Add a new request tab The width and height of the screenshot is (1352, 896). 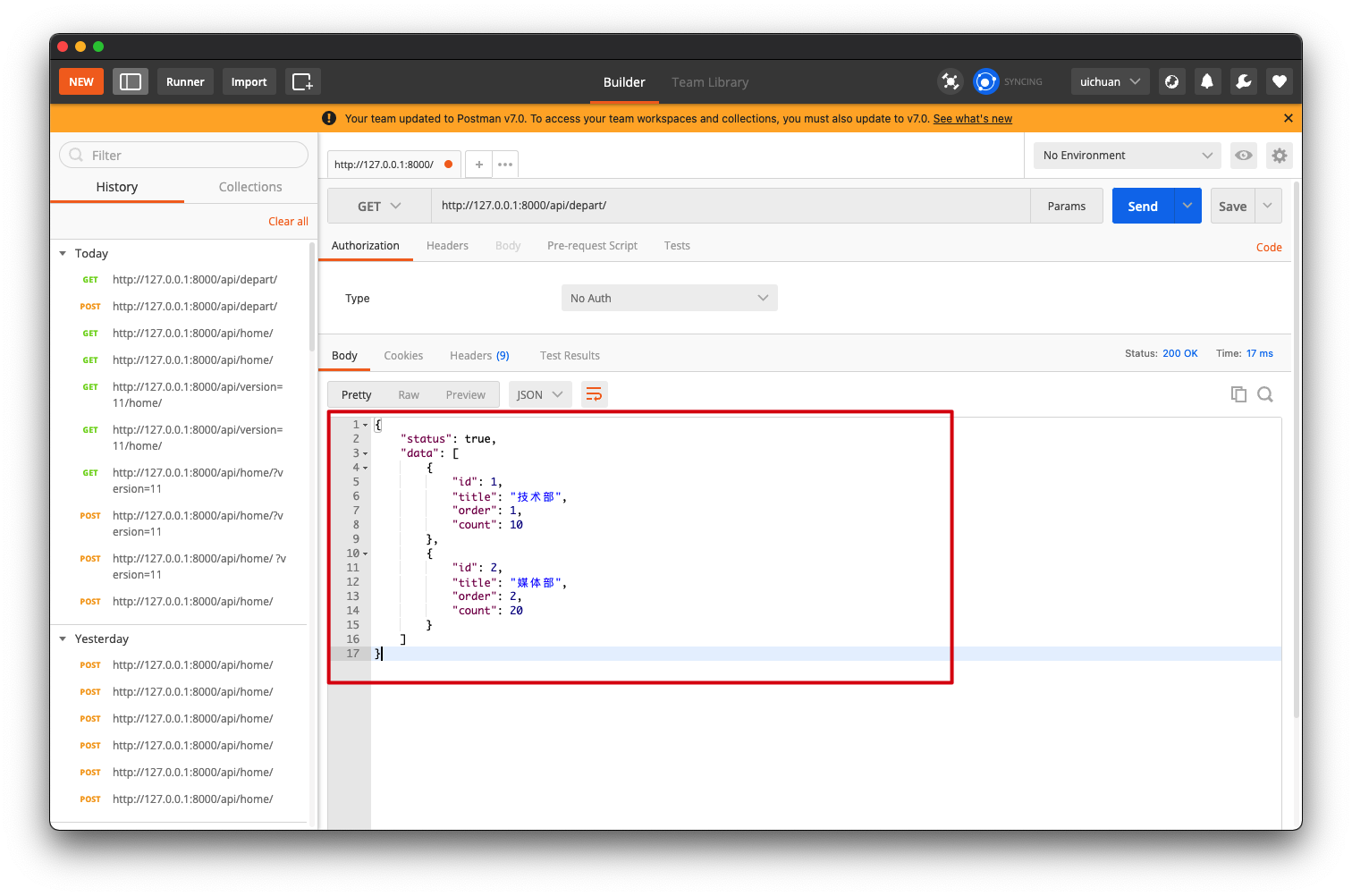[x=479, y=165]
